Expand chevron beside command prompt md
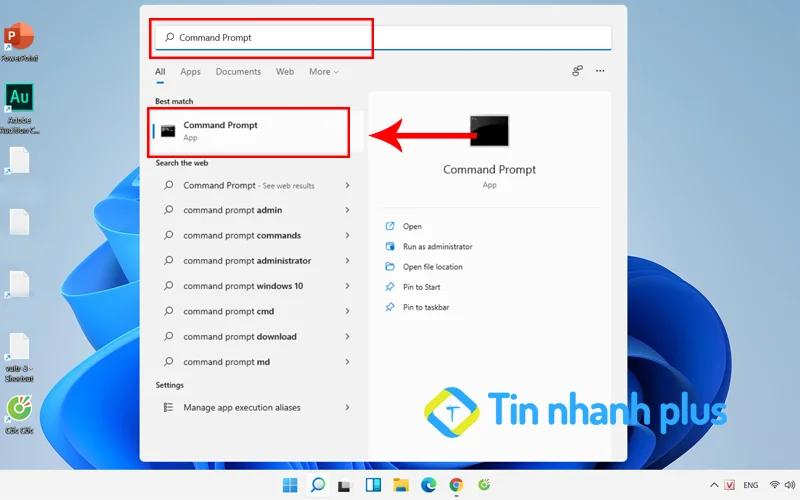The height and width of the screenshot is (500, 800). tap(347, 362)
